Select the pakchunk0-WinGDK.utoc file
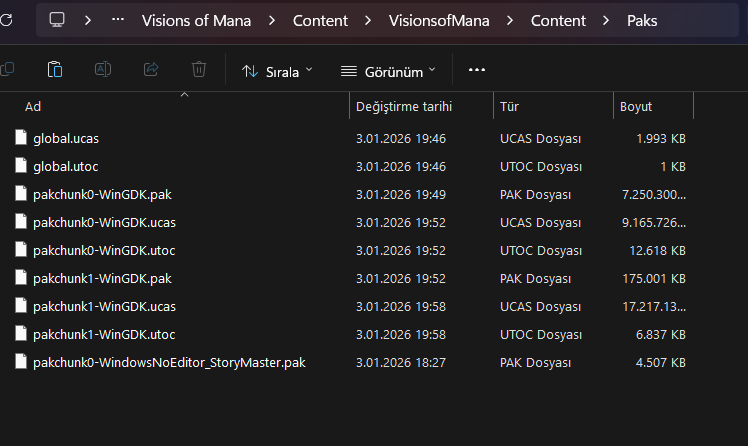Image resolution: width=748 pixels, height=446 pixels. (104, 250)
